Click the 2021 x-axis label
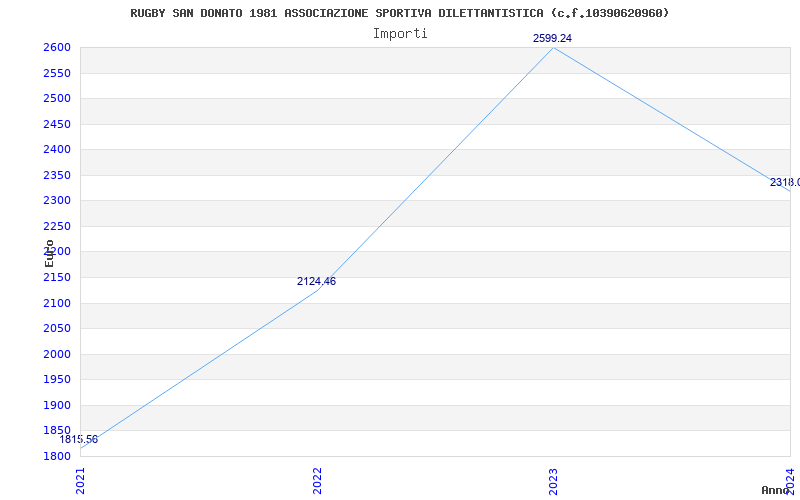Viewport: 800px width, 500px height. pyautogui.click(x=81, y=481)
